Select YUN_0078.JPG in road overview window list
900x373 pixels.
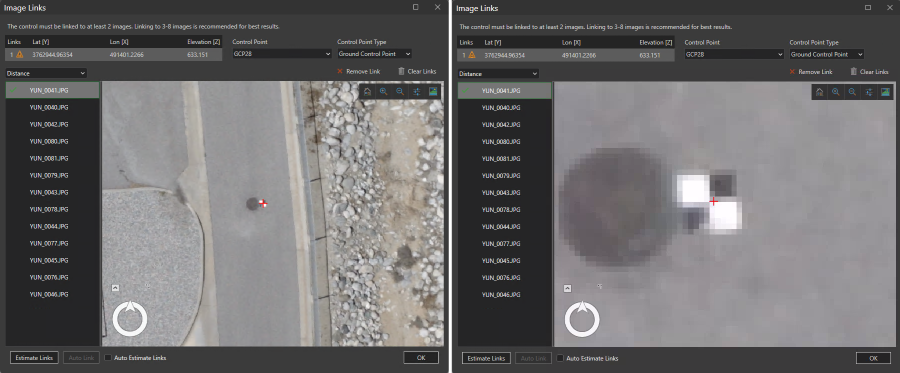point(52,209)
